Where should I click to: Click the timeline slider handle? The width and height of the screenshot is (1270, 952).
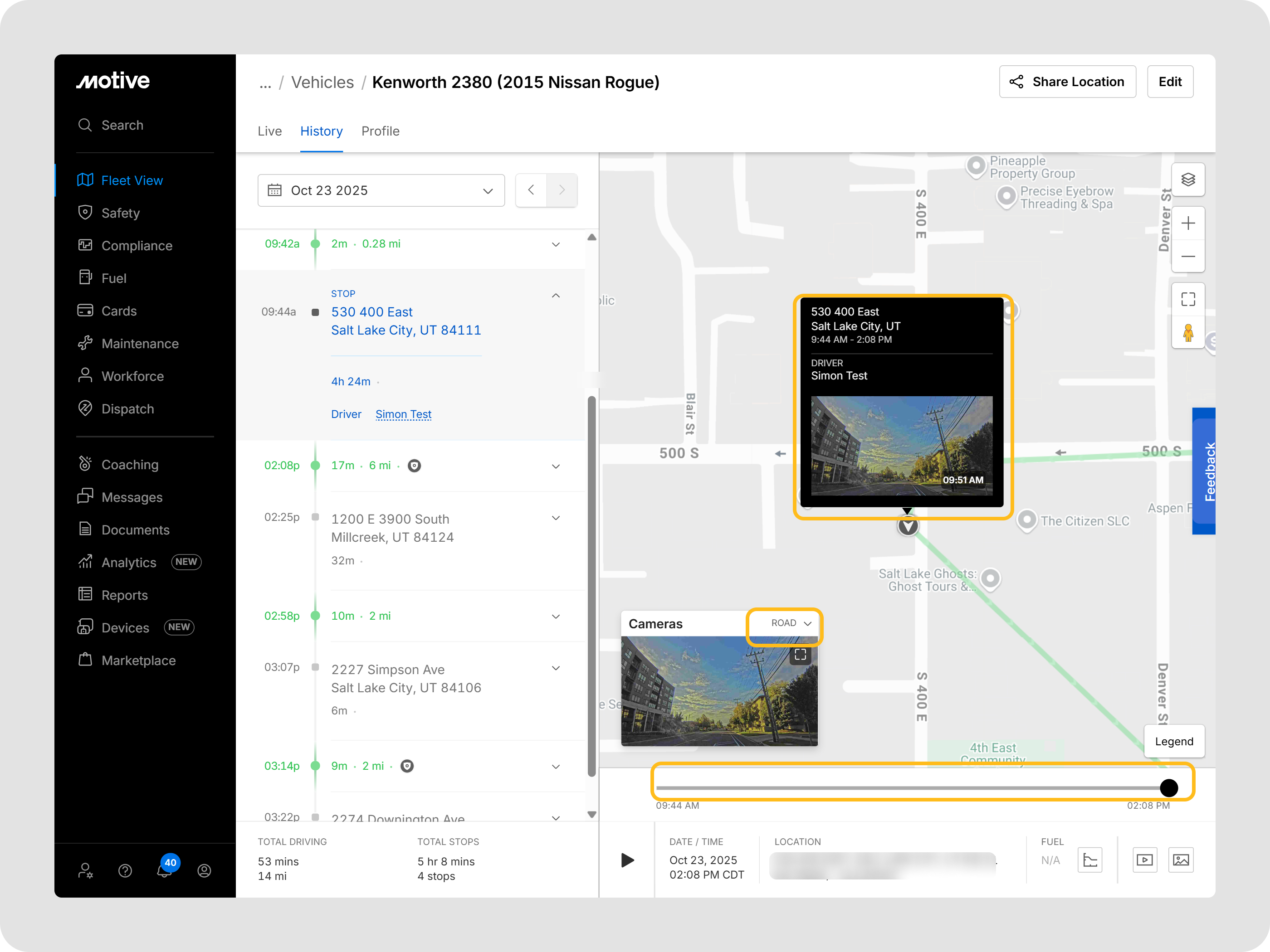[x=1168, y=788]
